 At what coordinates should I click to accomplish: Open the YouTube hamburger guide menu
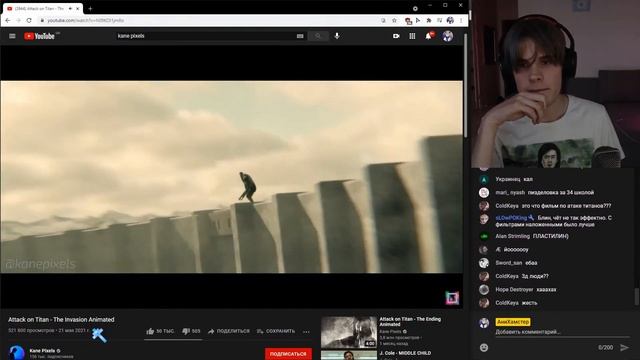tap(12, 36)
